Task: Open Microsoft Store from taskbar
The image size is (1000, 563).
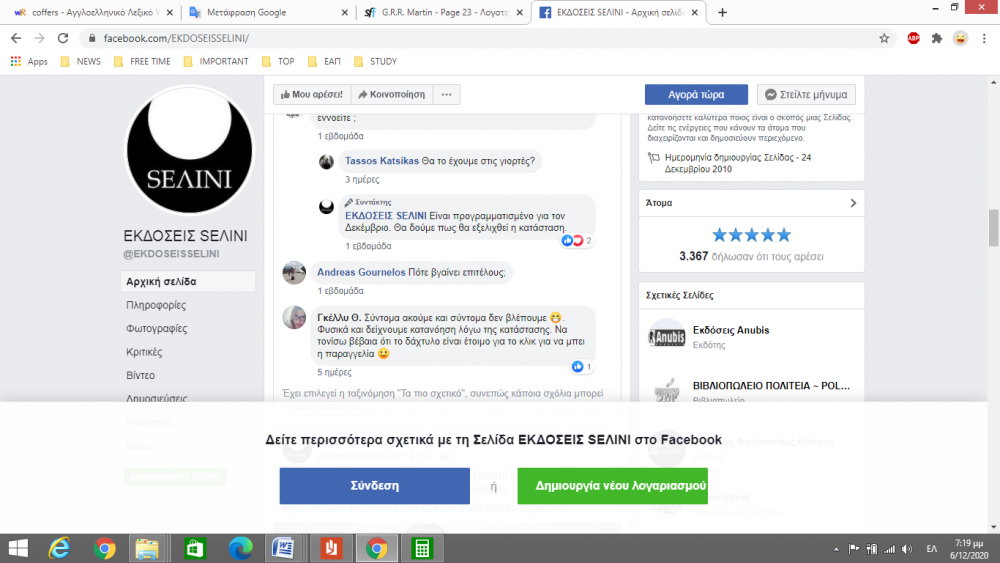Action: coord(195,548)
